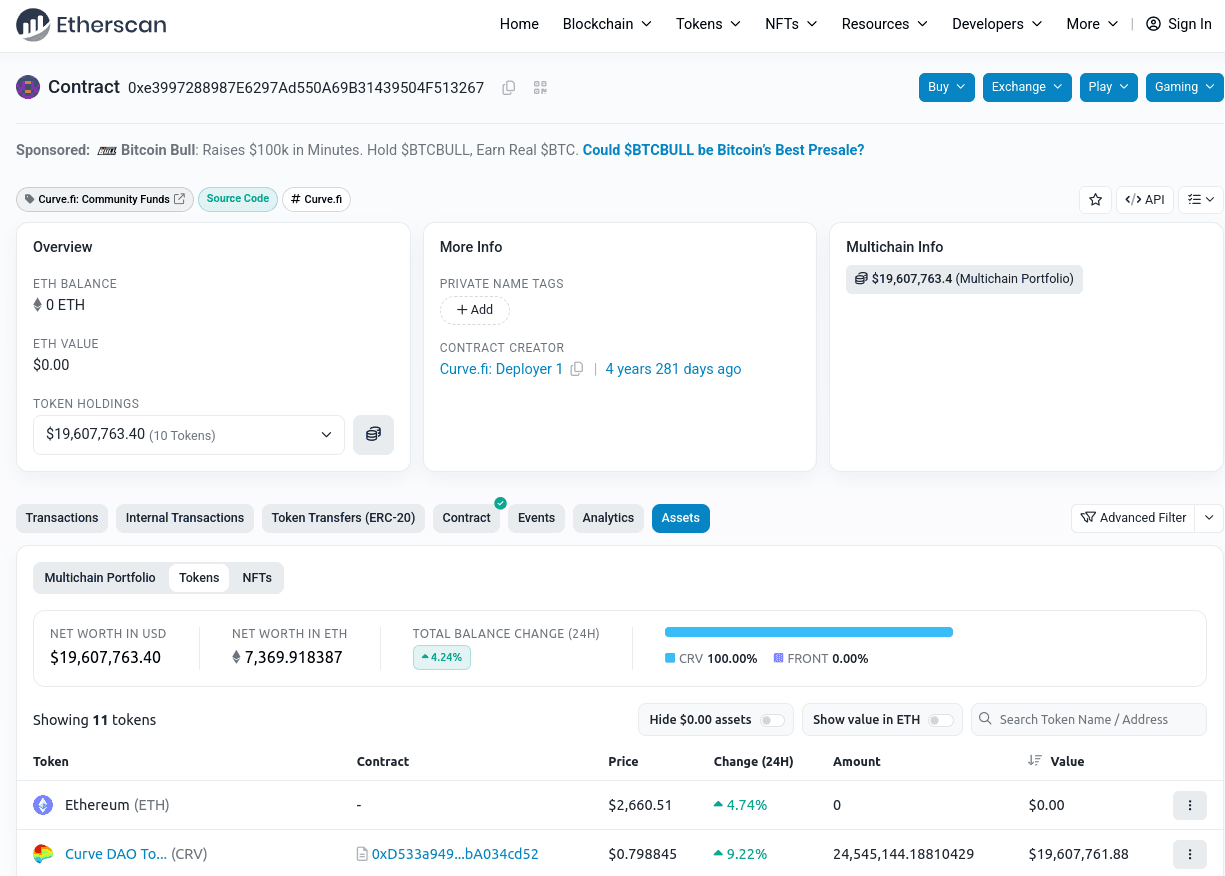Switch to the Transactions tab

click(x=62, y=518)
